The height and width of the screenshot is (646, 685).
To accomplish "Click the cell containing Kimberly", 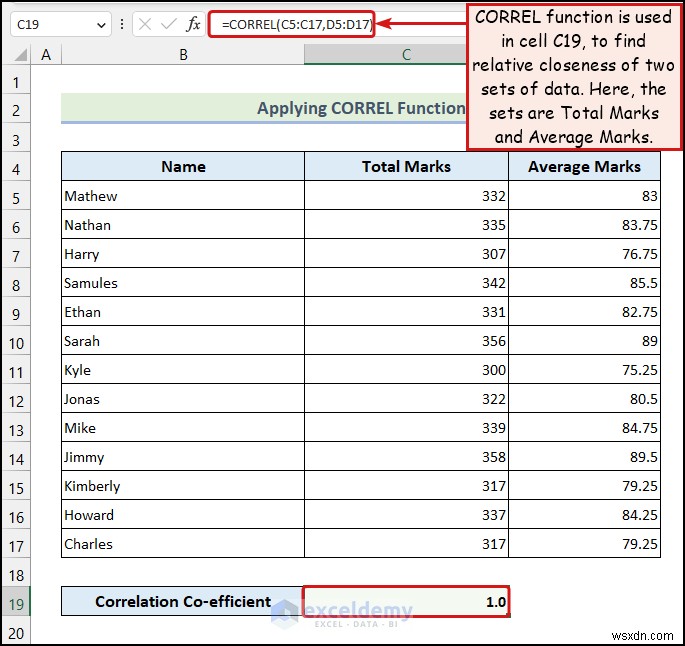I will point(183,486).
